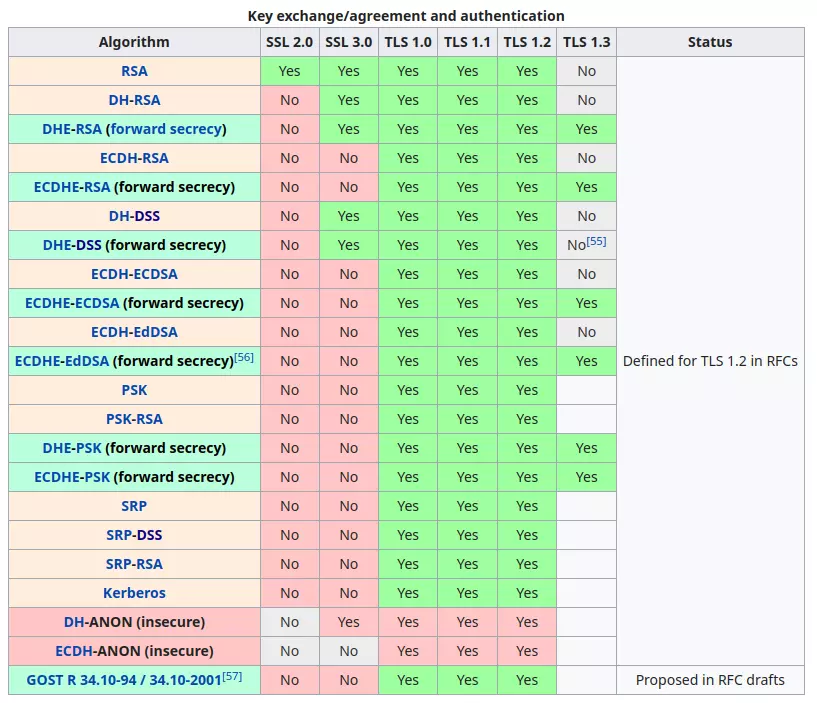Click the 'Defined for TLS 1.2 in RFCs' cell
This screenshot has width=817, height=703.
pyautogui.click(x=710, y=361)
